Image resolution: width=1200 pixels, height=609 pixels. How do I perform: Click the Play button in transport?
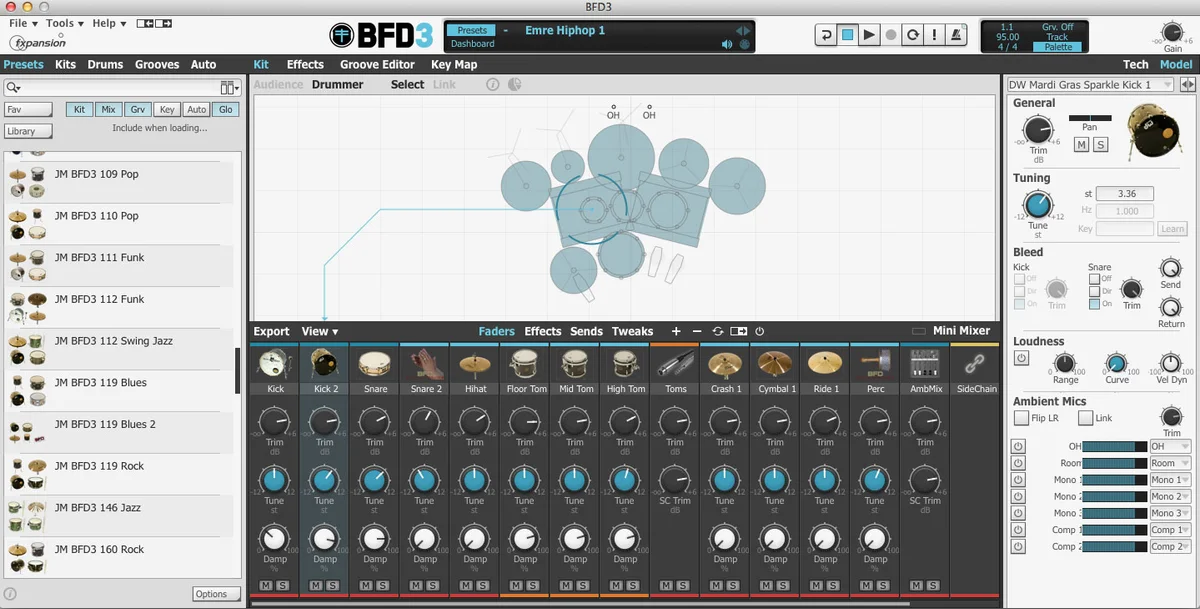tap(869, 35)
